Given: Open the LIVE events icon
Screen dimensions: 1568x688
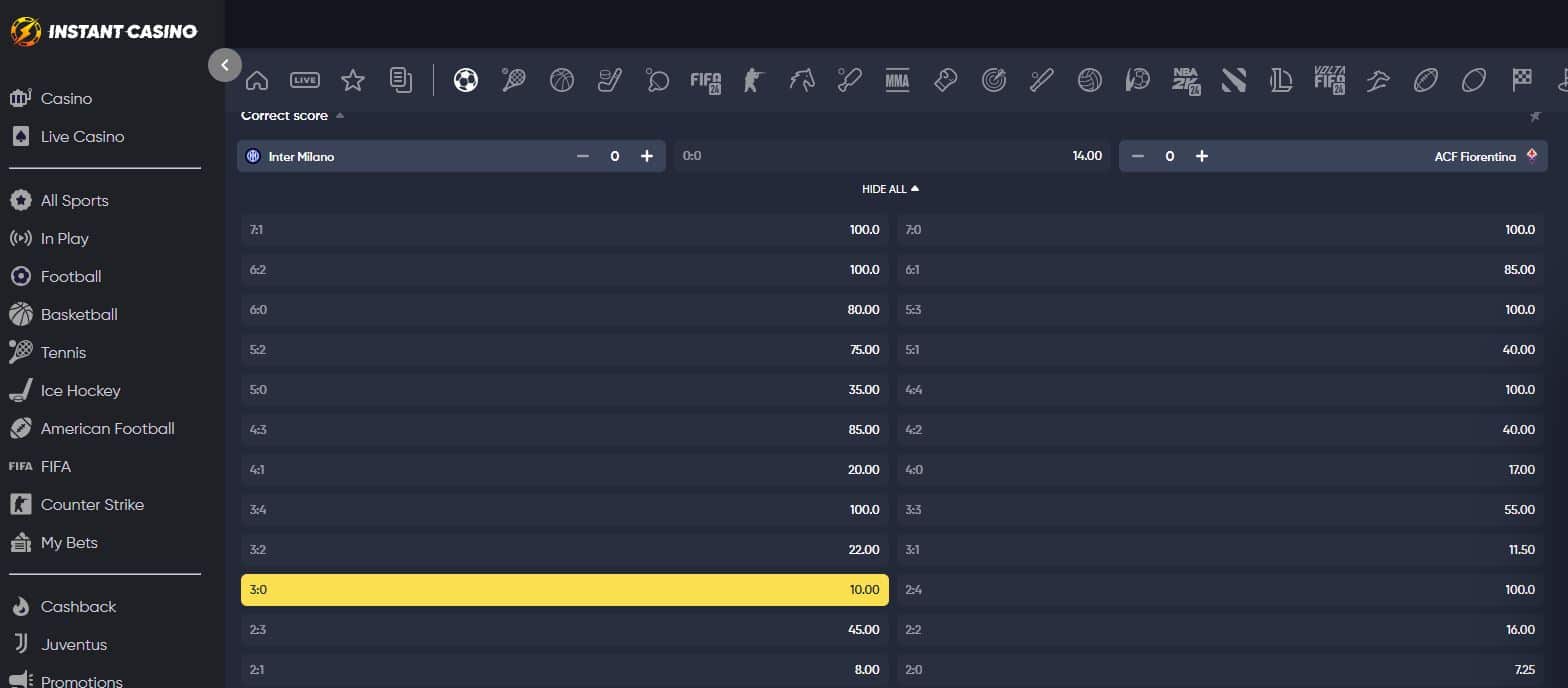Looking at the screenshot, I should tap(305, 80).
